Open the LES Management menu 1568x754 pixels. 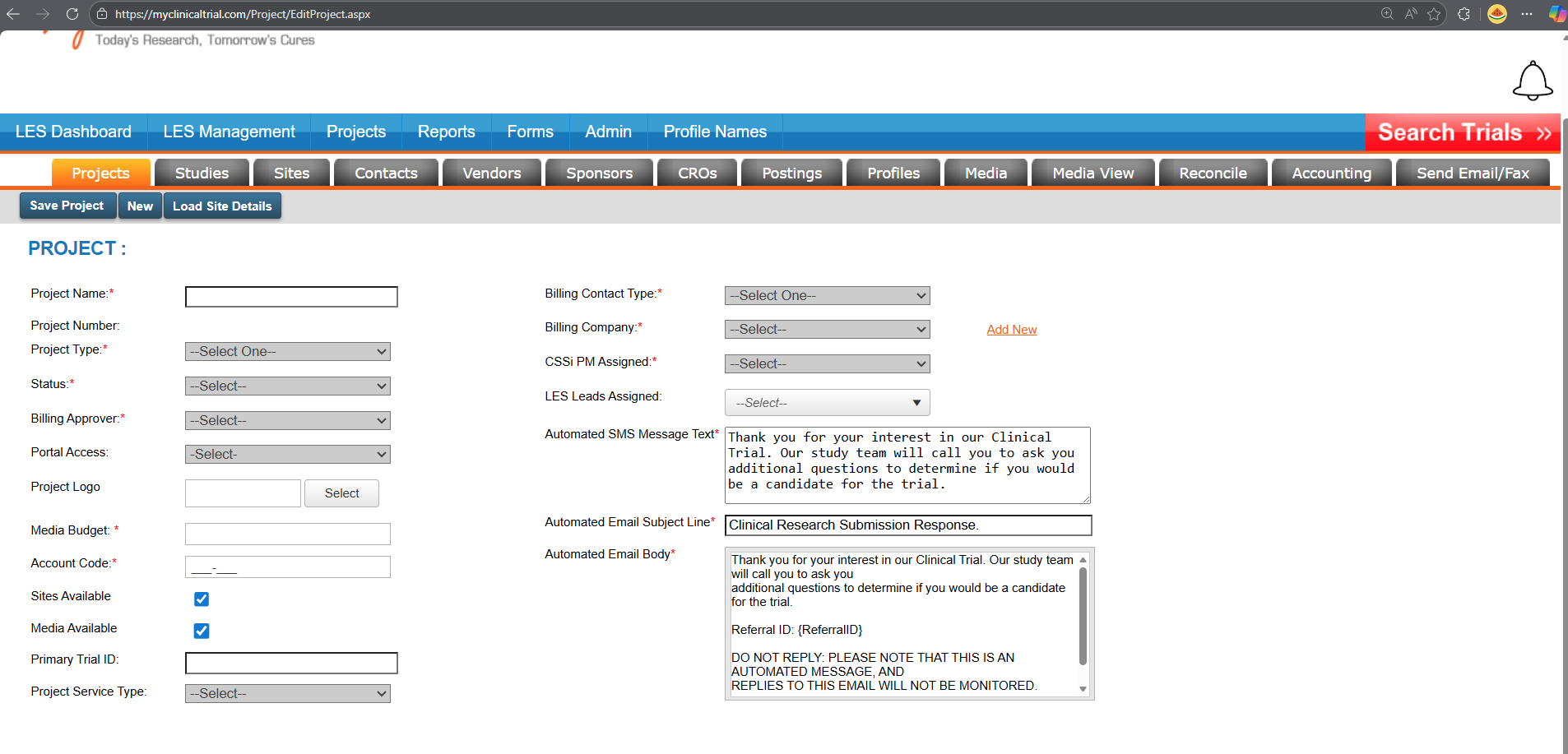pyautogui.click(x=229, y=132)
